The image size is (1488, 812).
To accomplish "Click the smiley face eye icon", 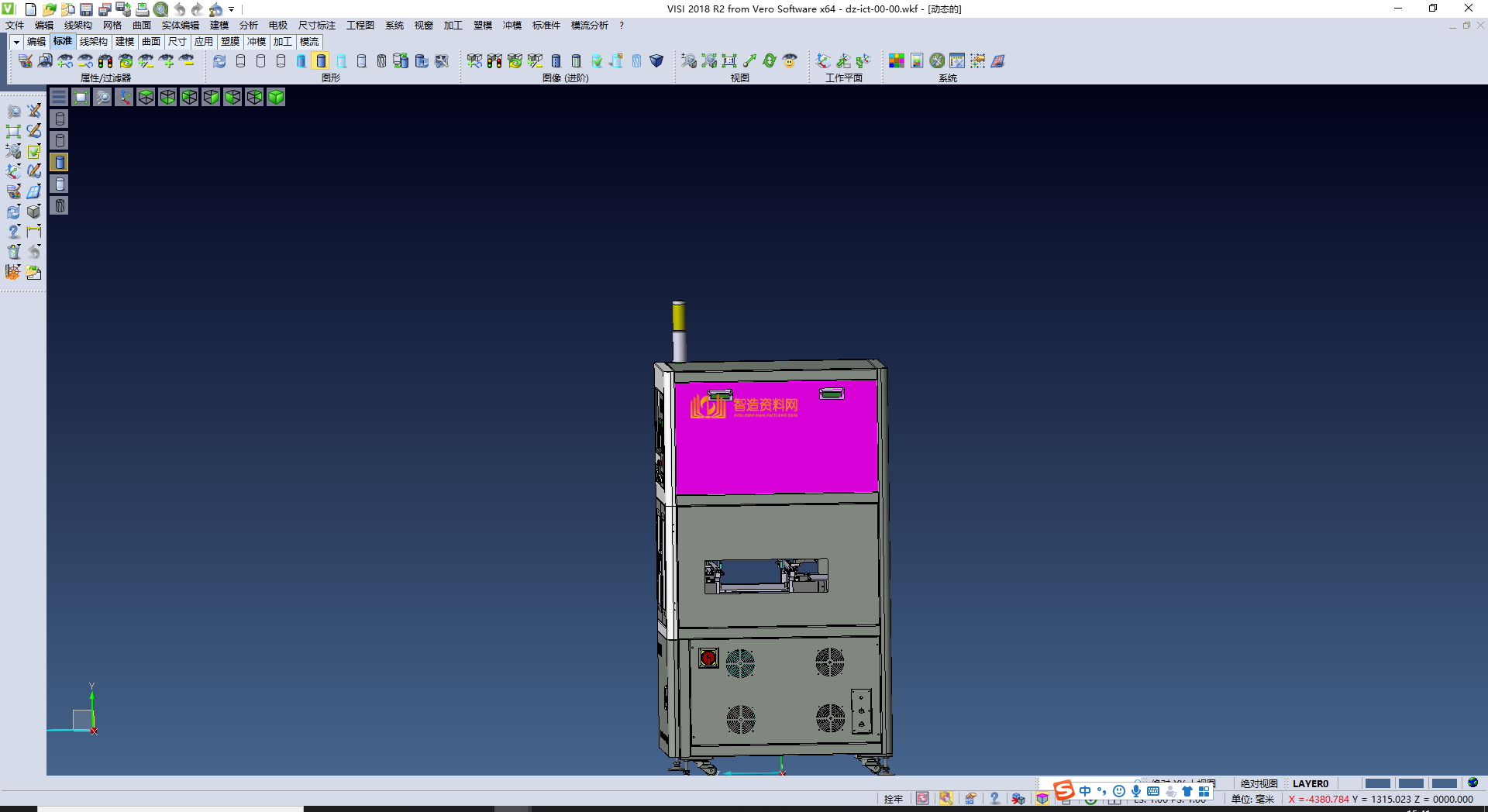I will [790, 60].
